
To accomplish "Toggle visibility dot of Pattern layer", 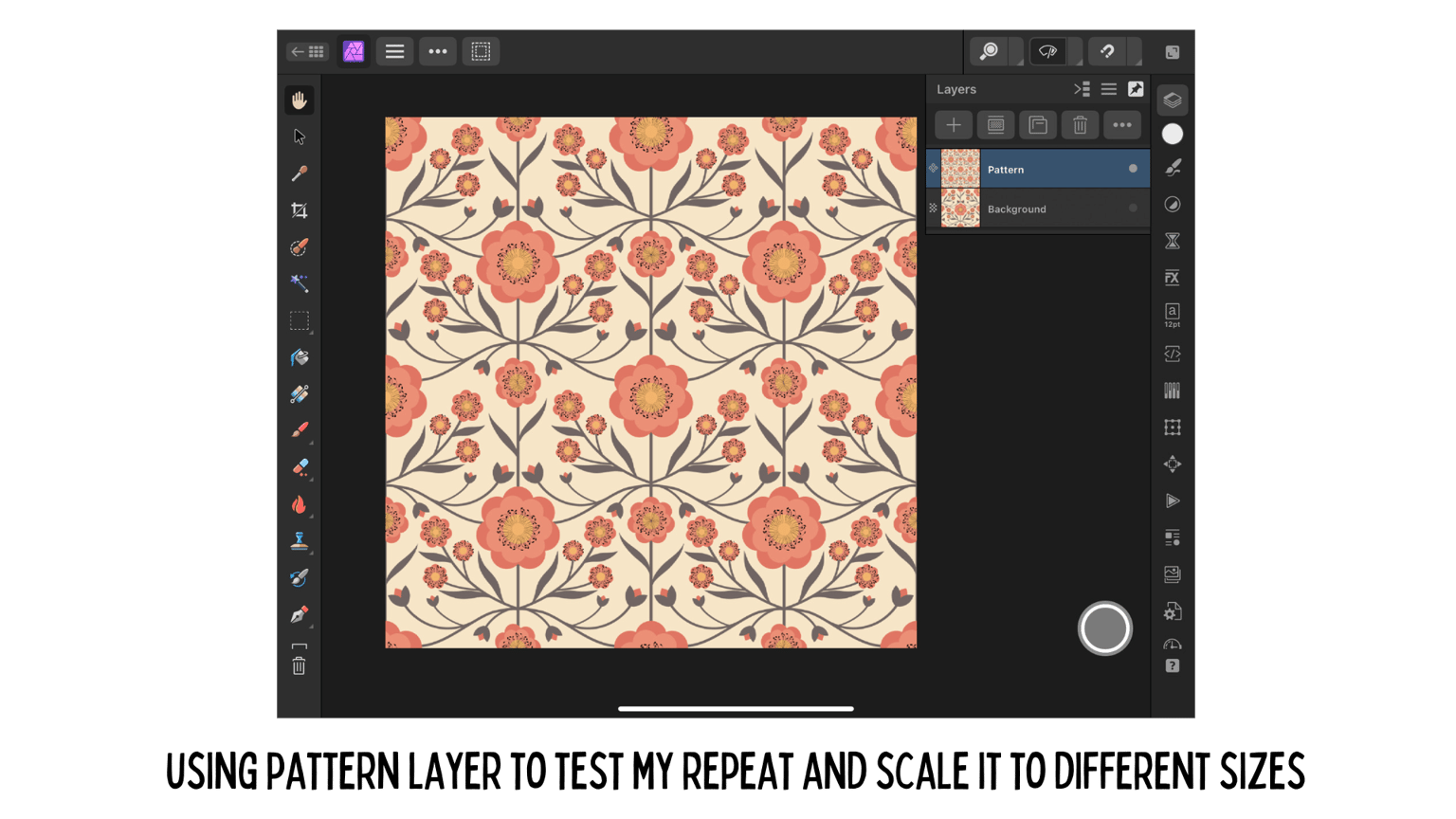I will coord(1133,169).
